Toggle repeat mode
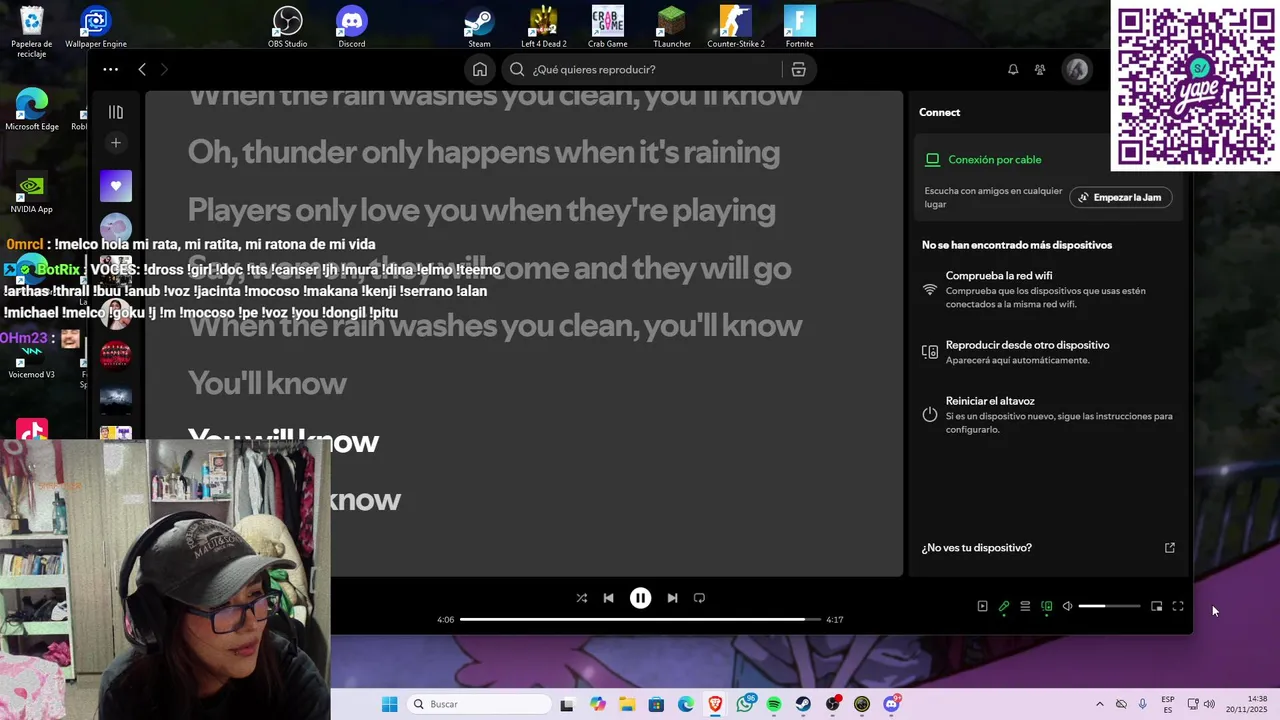Viewport: 1280px width, 720px height. pos(699,598)
